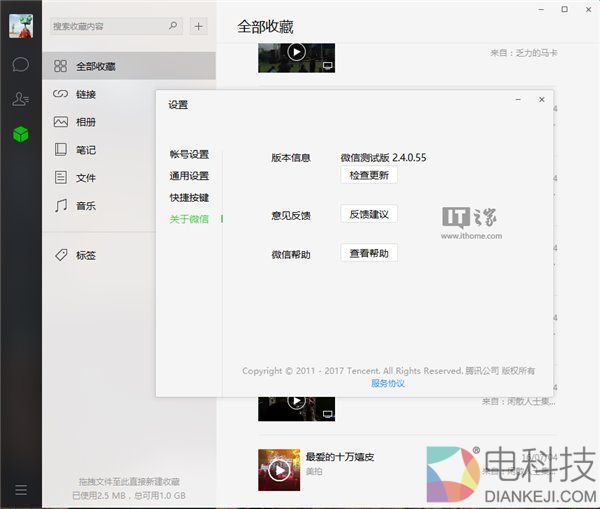
Task: Open the 相册 category
Action: point(86,122)
